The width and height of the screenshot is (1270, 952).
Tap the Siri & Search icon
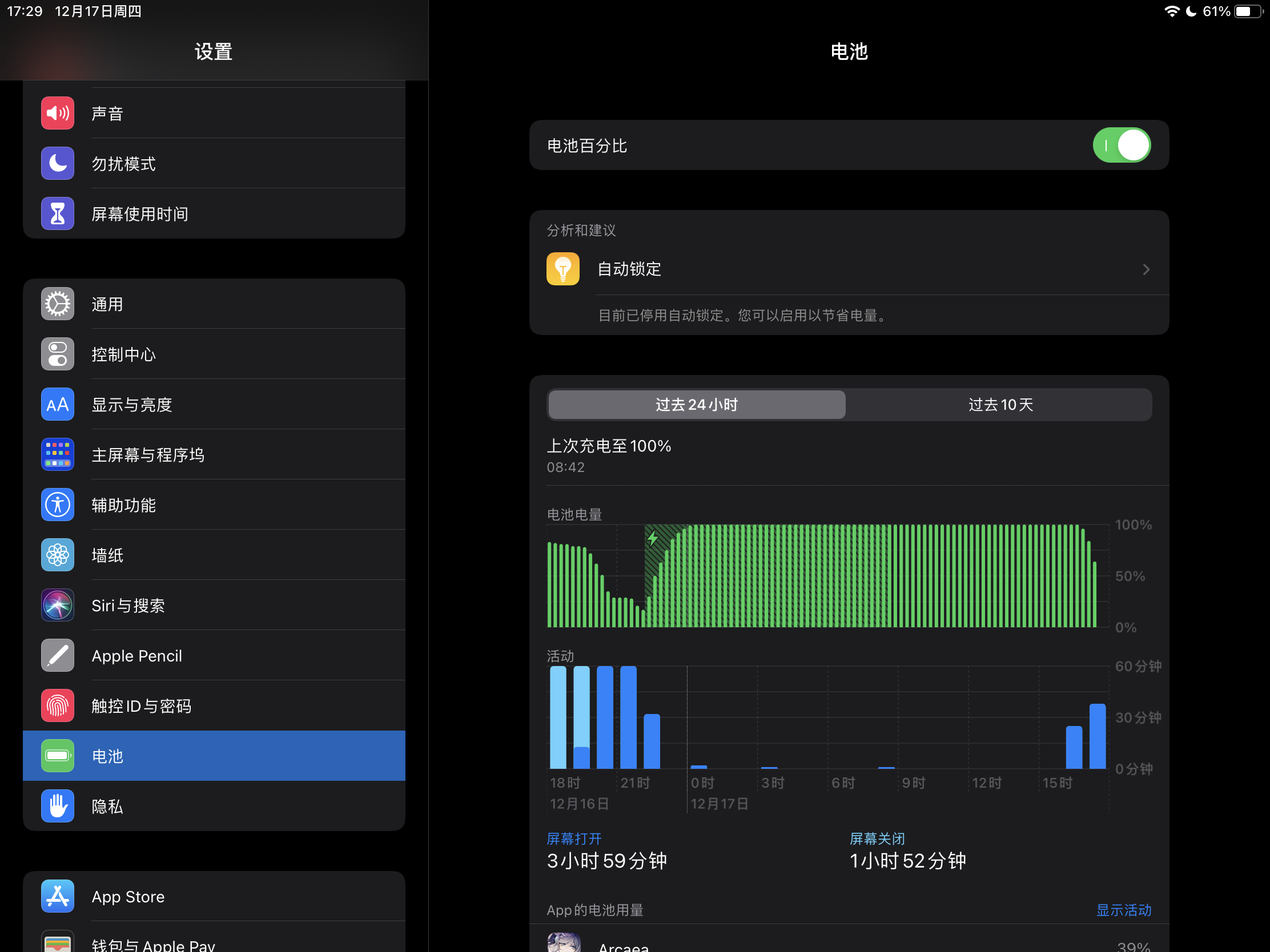58,606
